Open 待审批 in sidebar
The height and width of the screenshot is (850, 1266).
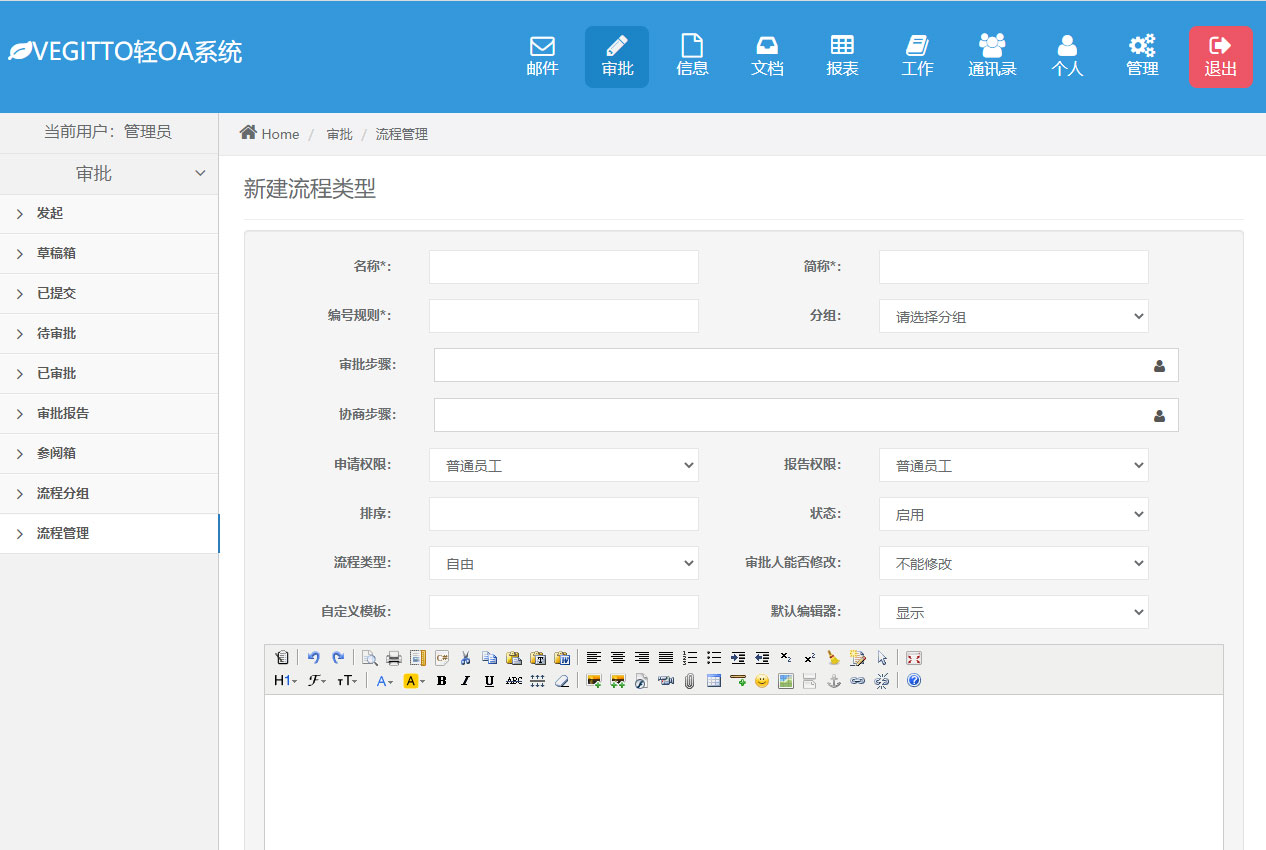coord(109,333)
